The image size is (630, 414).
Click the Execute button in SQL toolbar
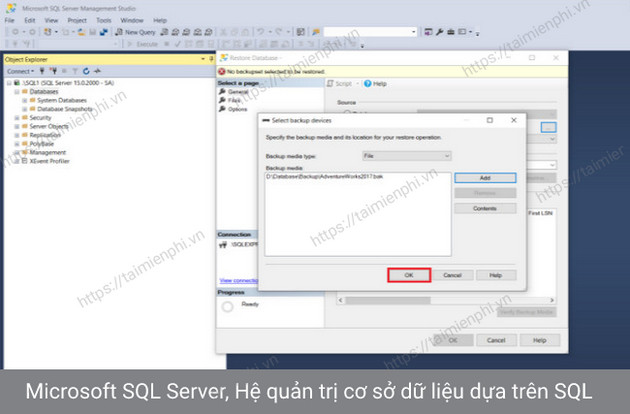coord(143,44)
